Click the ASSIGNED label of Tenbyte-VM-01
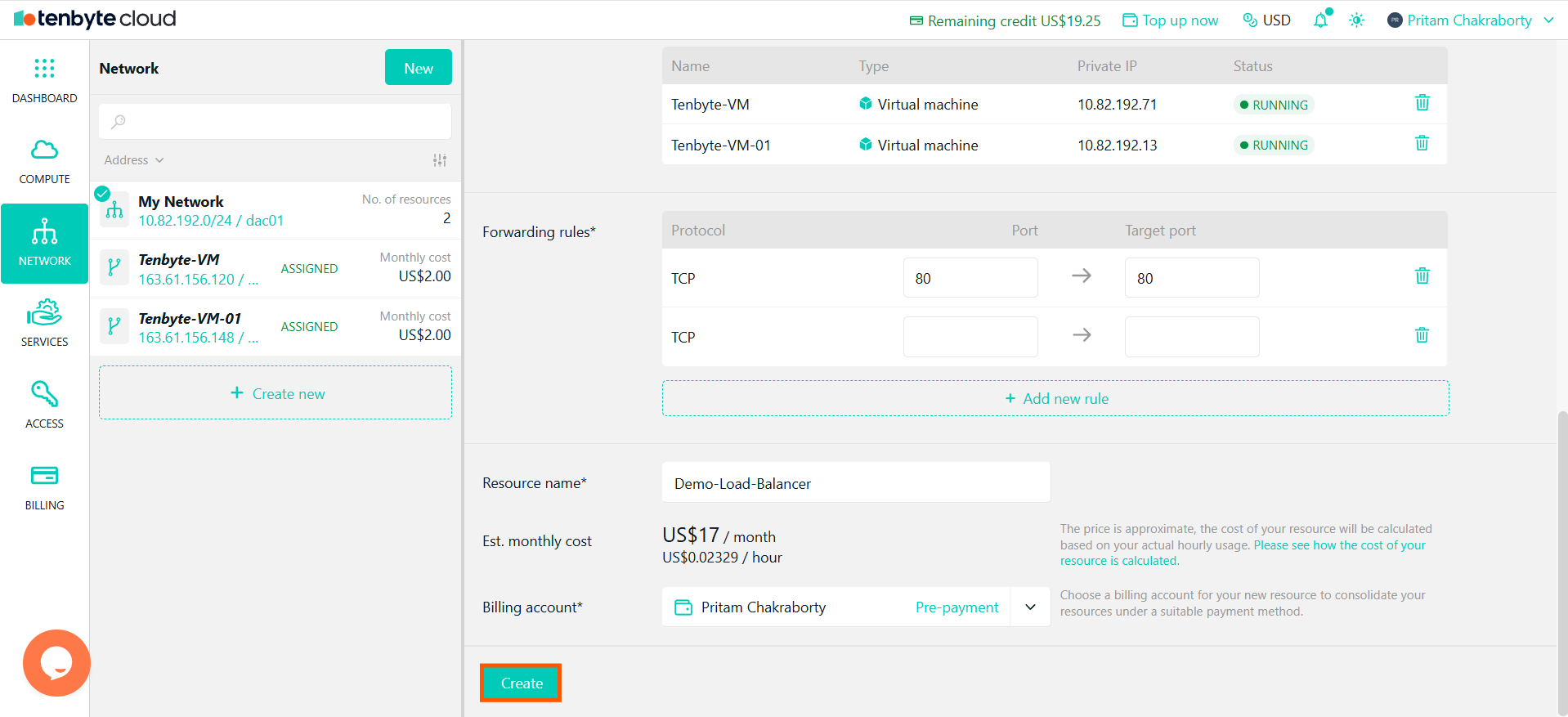This screenshot has height=717, width=1568. click(x=309, y=327)
